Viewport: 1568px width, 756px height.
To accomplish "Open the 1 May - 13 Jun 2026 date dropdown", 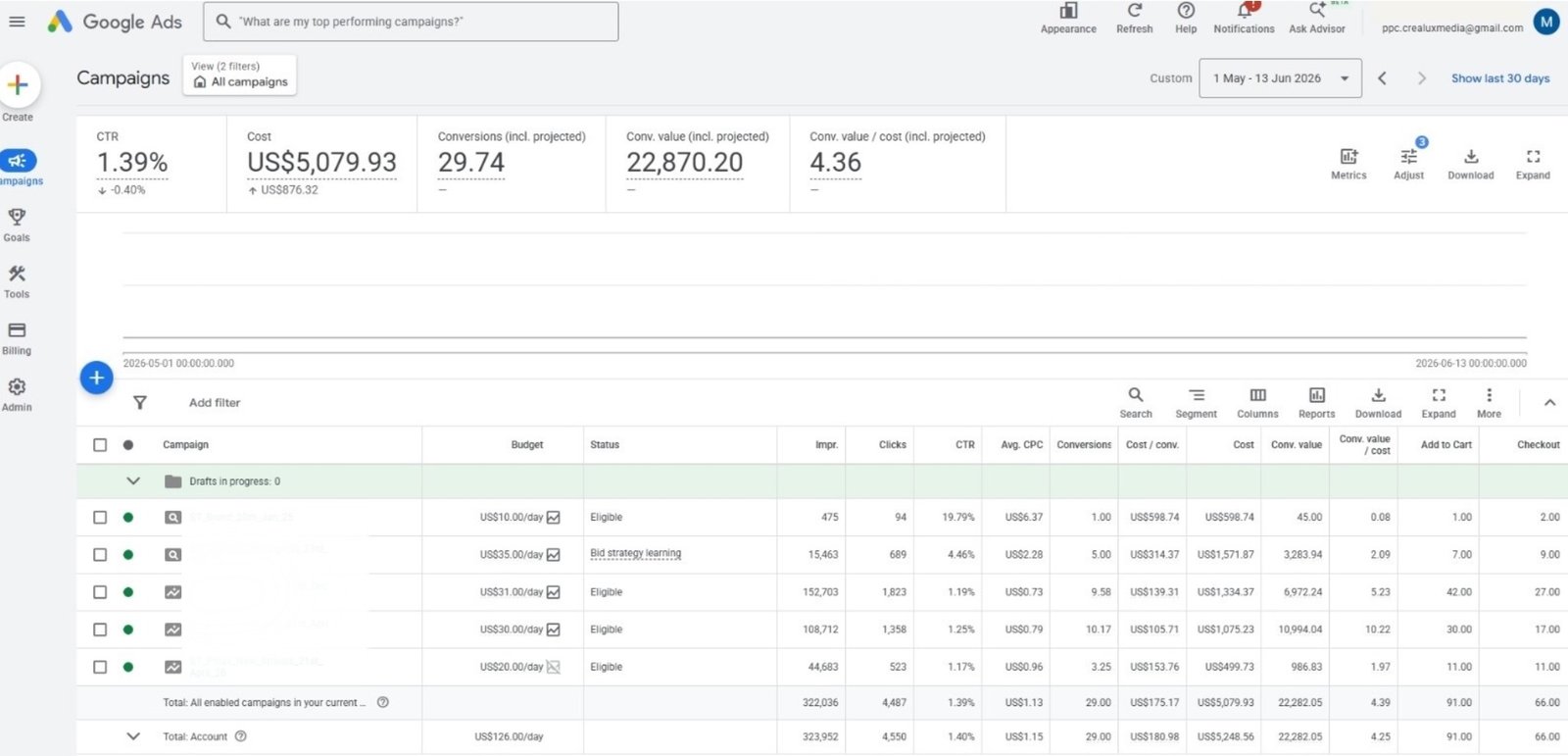I will point(1280,78).
